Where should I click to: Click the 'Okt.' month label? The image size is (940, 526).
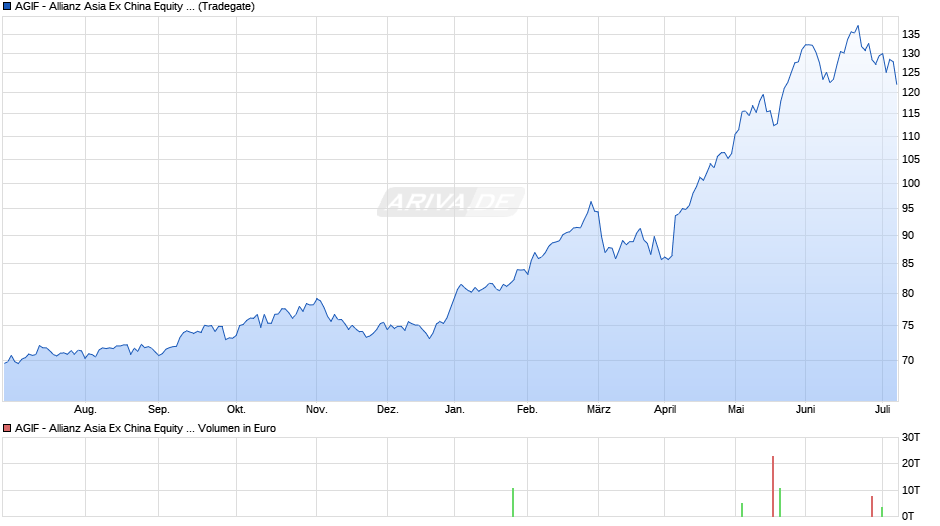click(x=236, y=410)
